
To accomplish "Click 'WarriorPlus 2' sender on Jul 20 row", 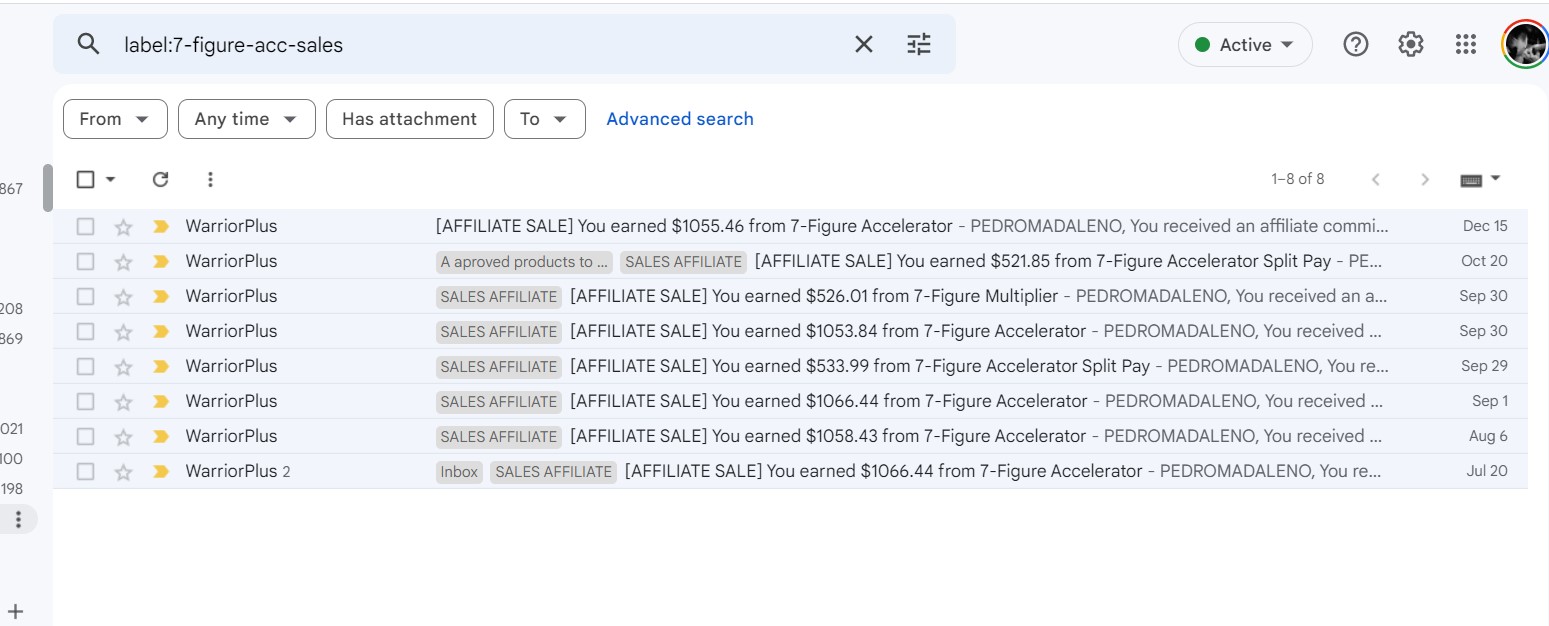I will 238,471.
